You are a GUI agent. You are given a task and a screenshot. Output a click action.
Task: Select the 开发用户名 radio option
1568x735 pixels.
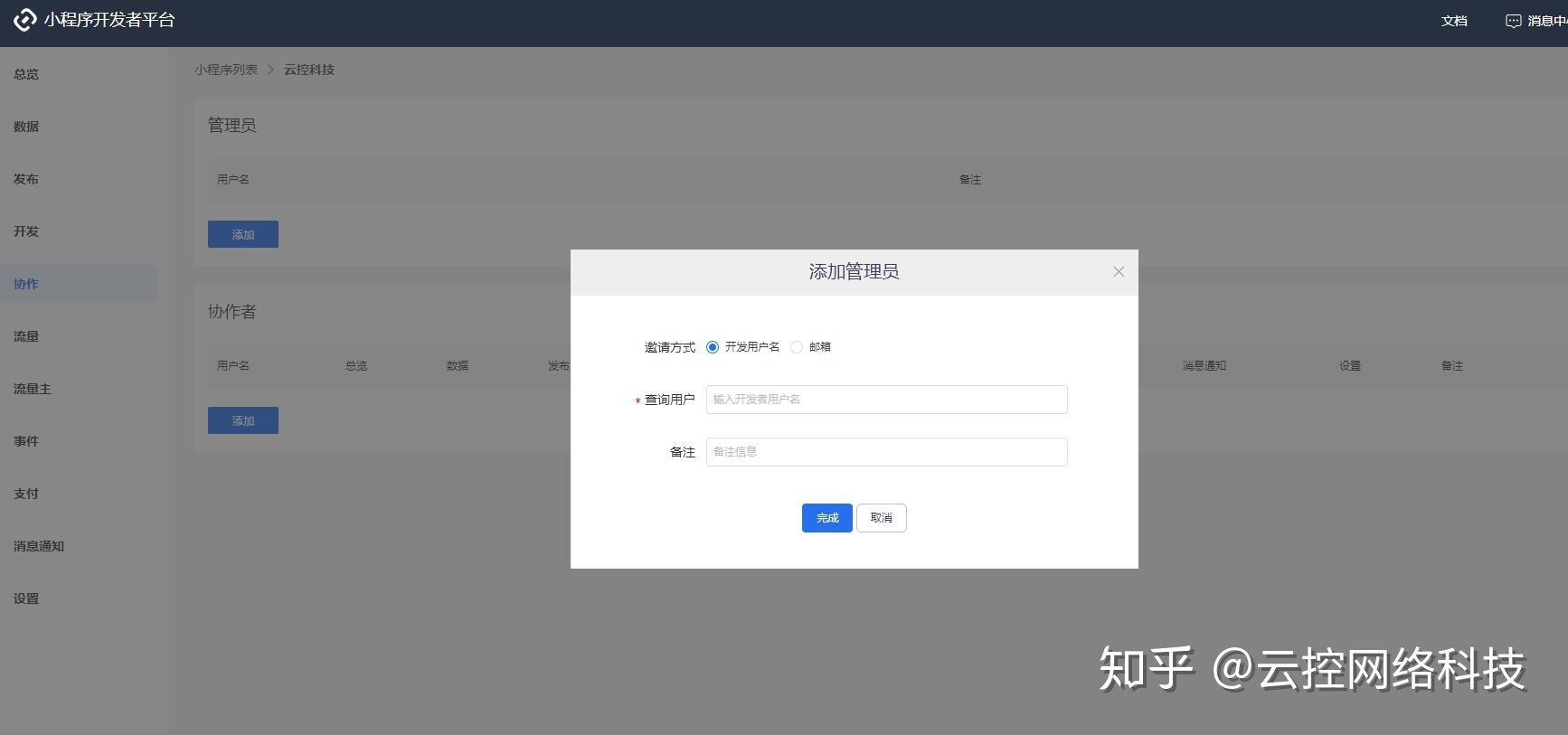click(713, 347)
